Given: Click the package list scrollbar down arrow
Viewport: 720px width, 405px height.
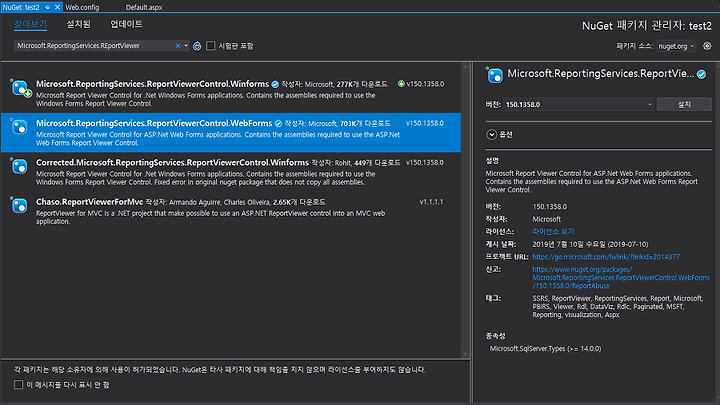Looking at the screenshot, I should point(466,354).
